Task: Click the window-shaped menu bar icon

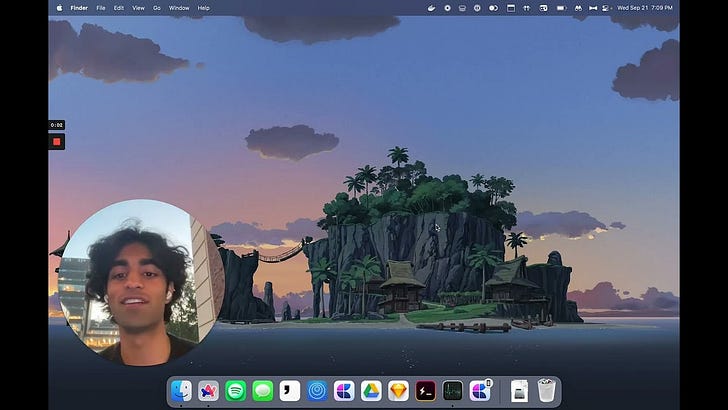Action: [x=511, y=8]
